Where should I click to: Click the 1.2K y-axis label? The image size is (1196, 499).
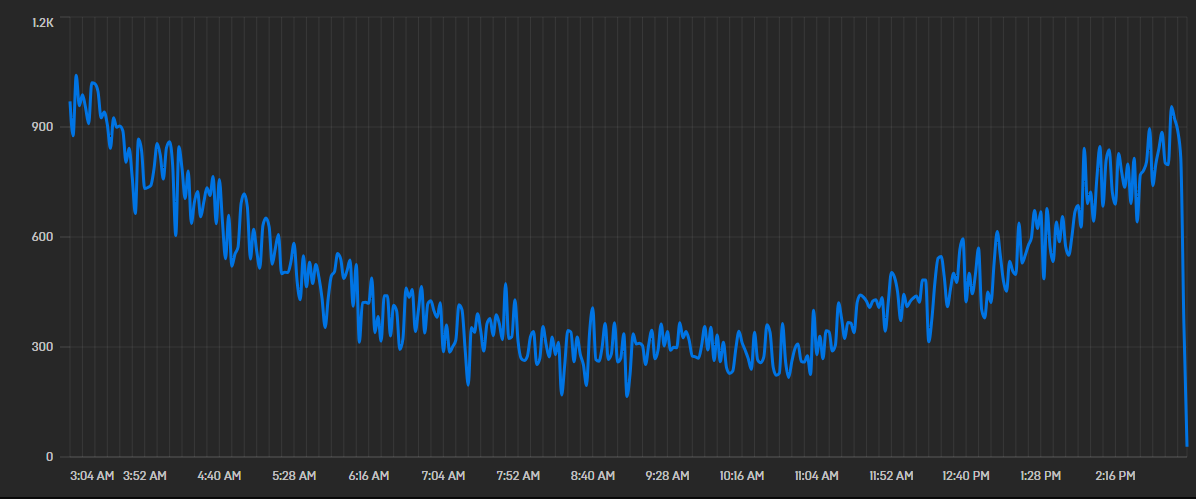pos(43,23)
